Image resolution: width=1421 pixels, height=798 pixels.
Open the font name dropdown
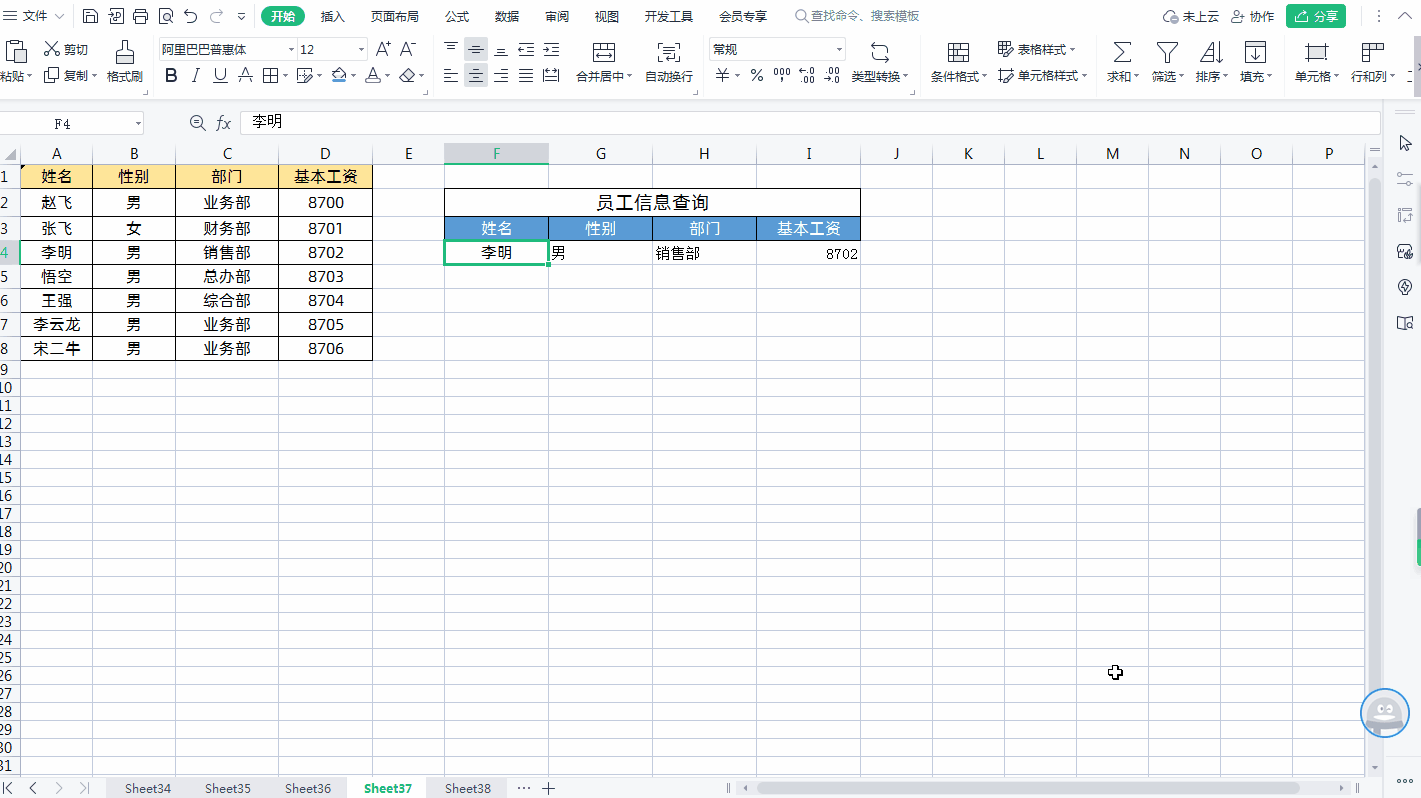[x=291, y=49]
